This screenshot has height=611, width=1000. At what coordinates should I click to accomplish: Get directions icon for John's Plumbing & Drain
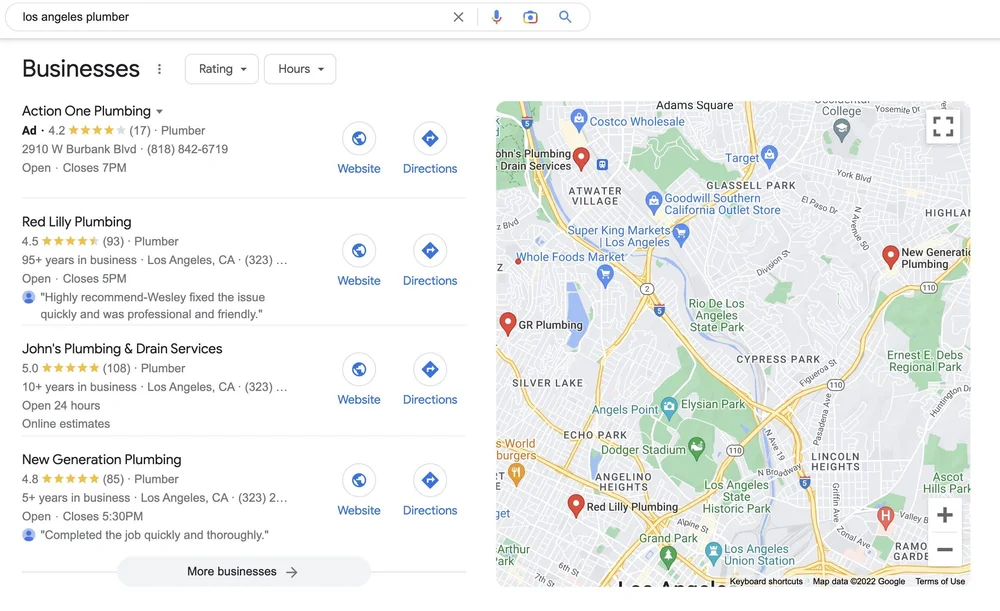click(430, 369)
